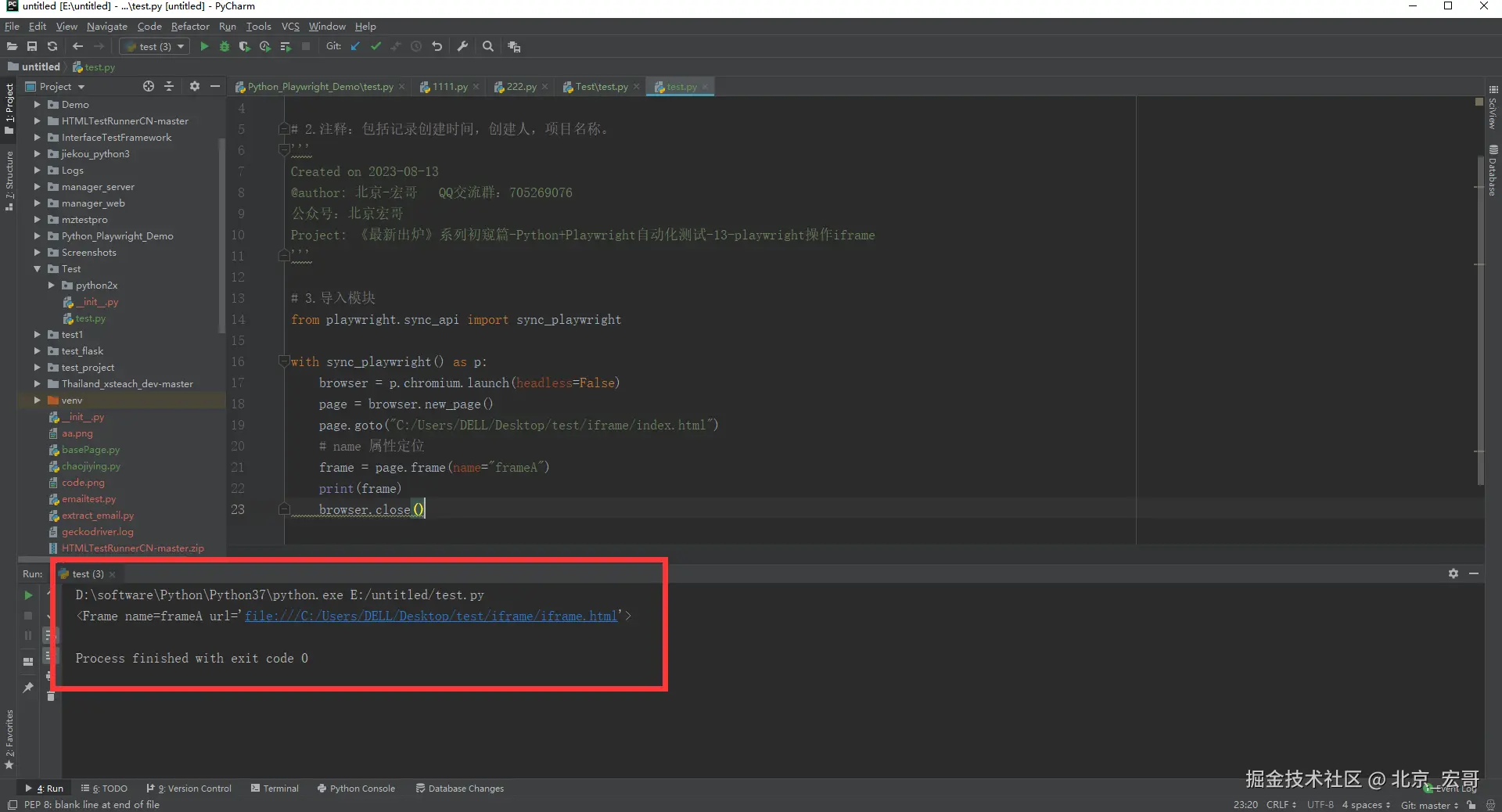The image size is (1502, 812).
Task: Open the SciView side panel tab
Action: coord(1493,108)
